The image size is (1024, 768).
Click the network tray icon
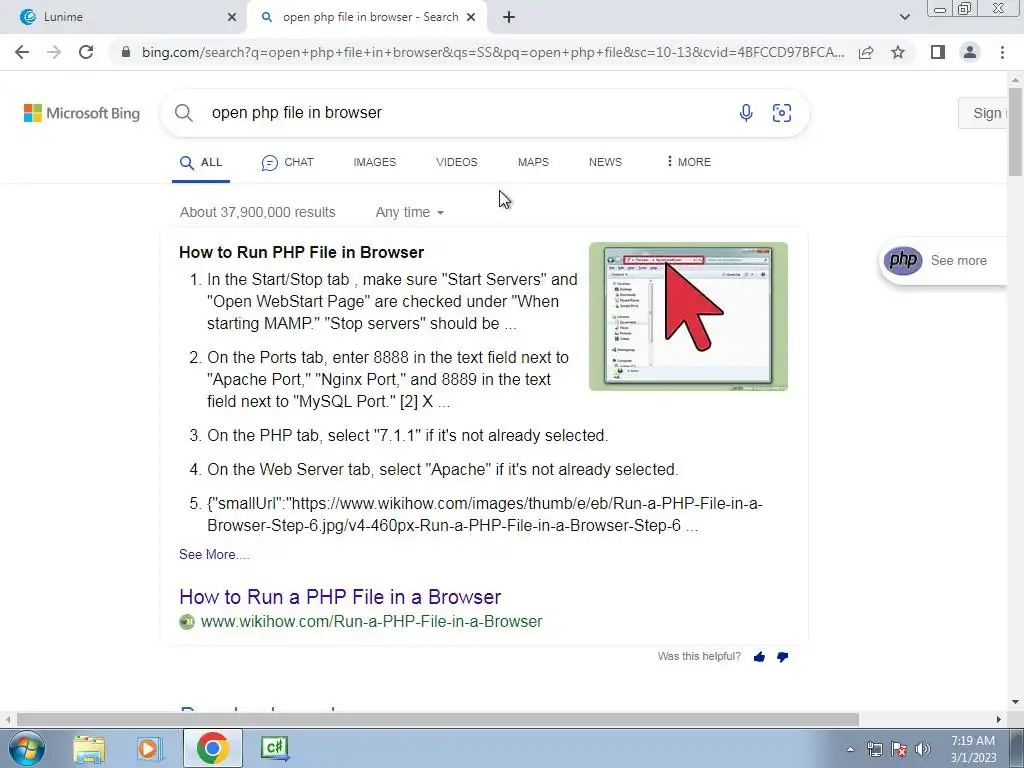coord(874,749)
